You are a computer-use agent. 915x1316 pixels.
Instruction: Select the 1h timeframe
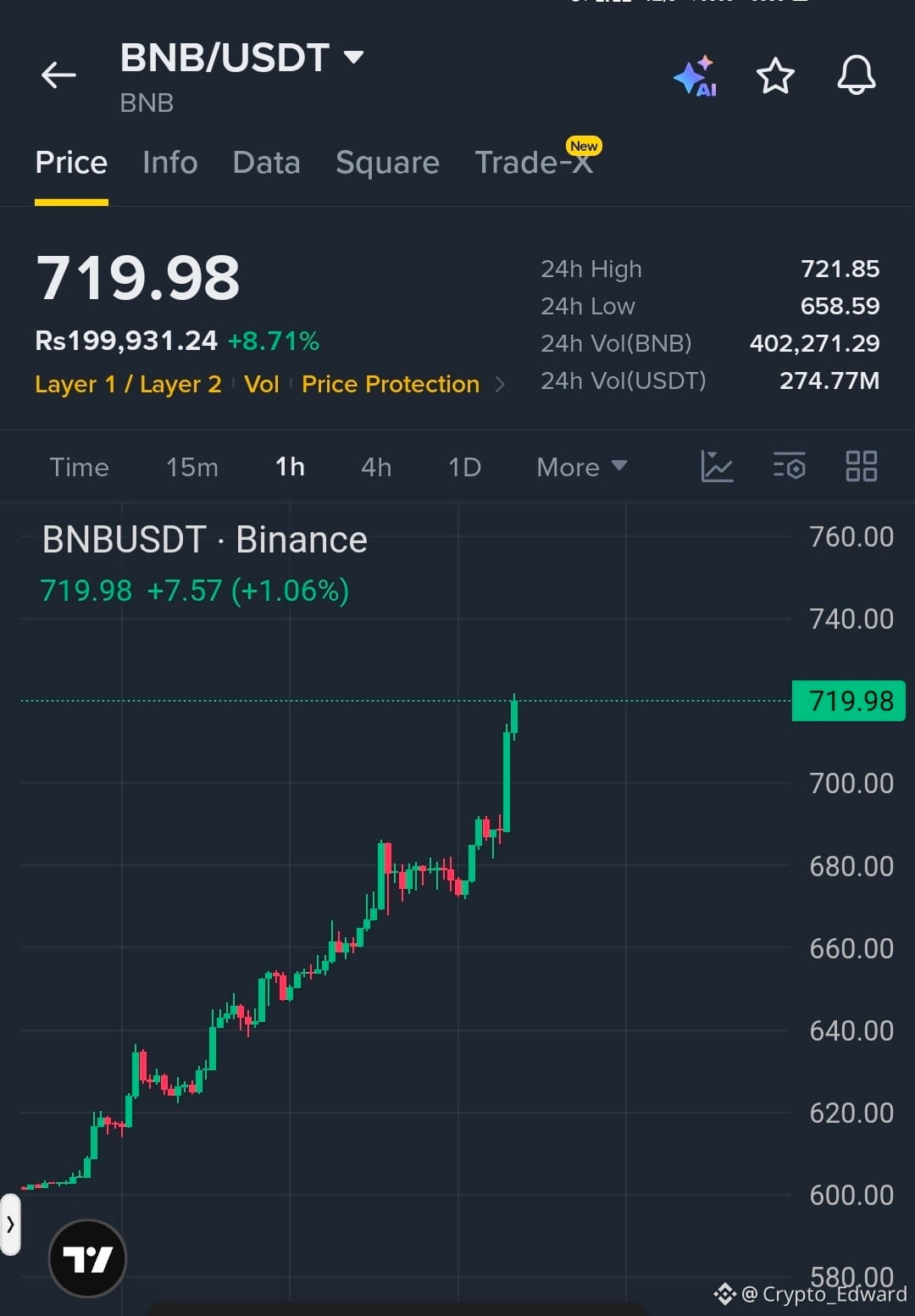(290, 467)
